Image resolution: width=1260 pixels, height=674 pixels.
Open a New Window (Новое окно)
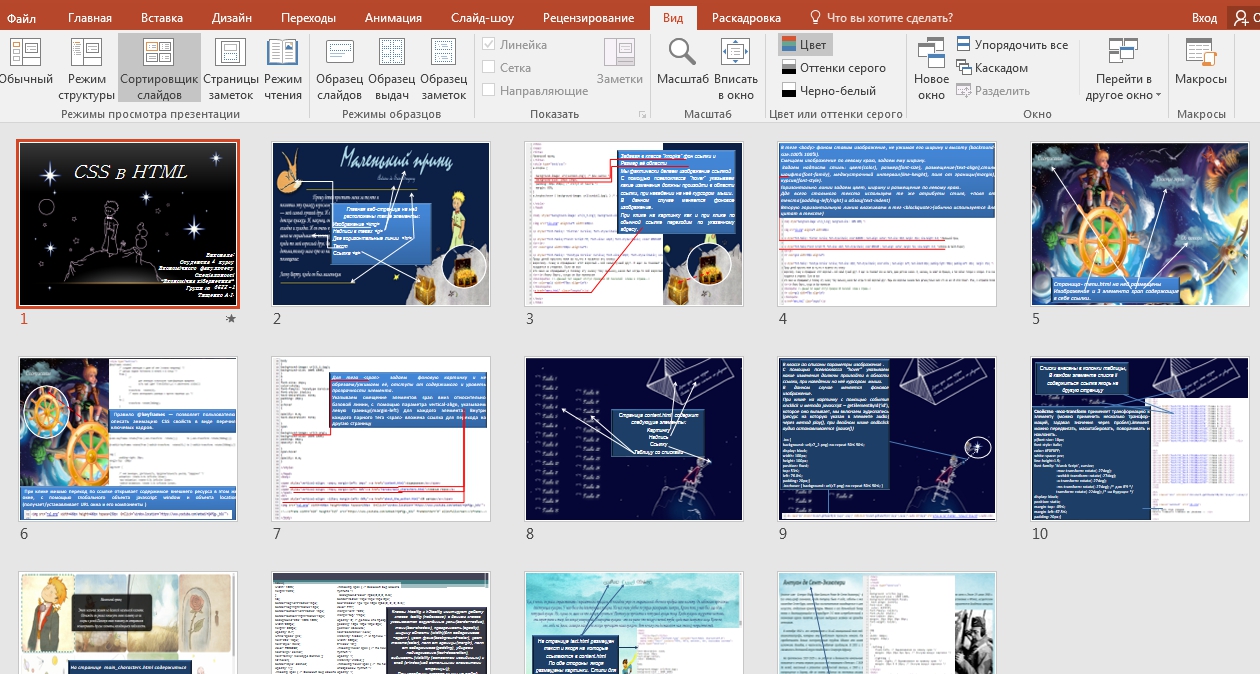931,68
